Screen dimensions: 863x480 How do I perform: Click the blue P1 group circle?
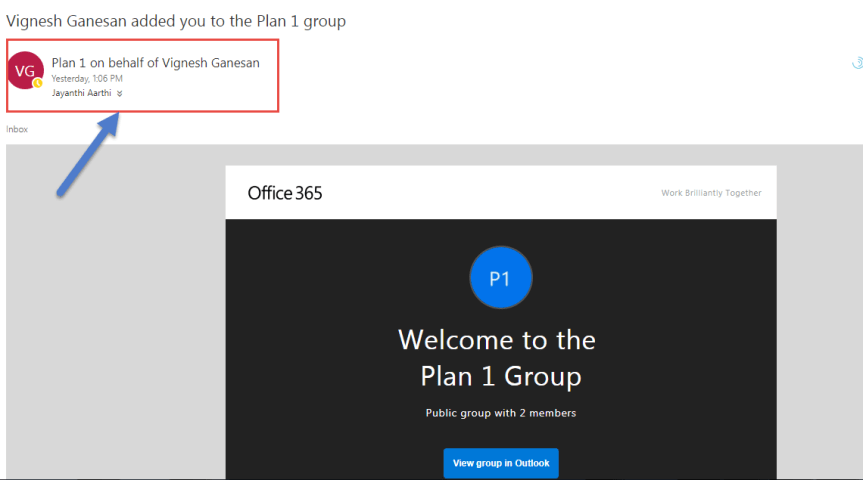point(500,278)
